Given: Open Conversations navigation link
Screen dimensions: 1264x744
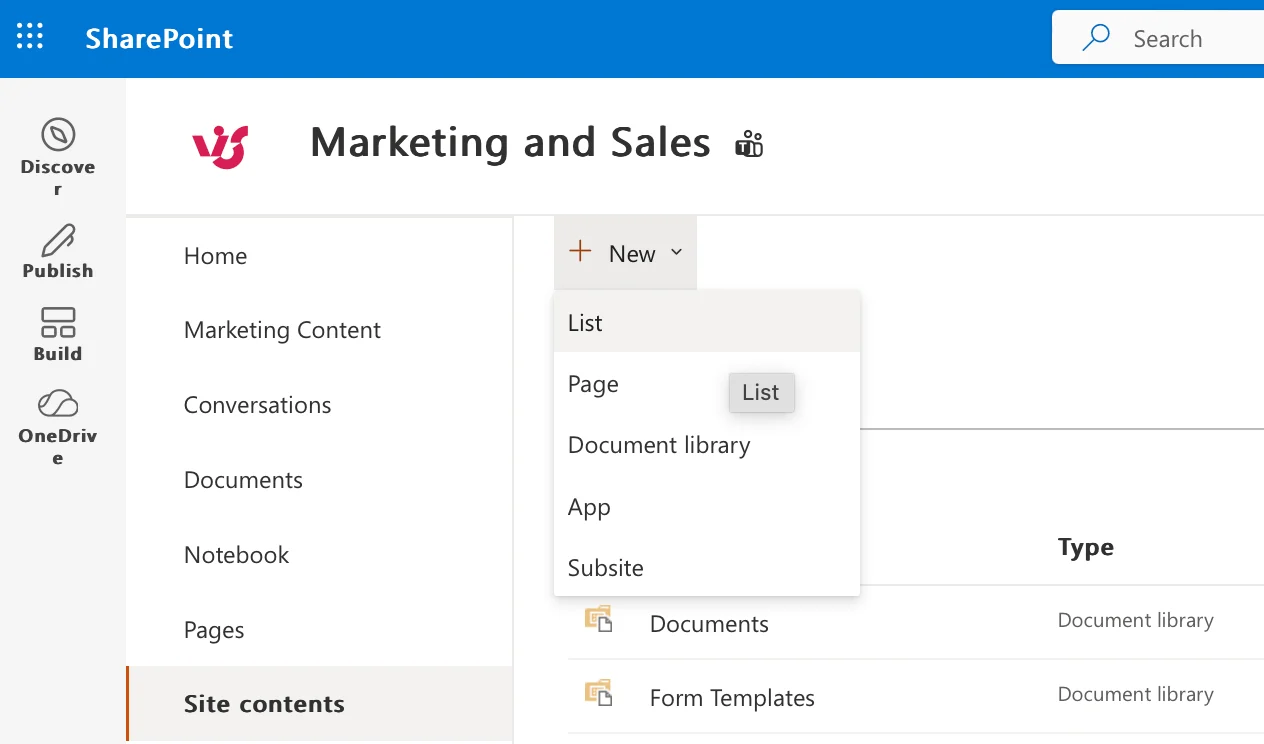Looking at the screenshot, I should (257, 405).
